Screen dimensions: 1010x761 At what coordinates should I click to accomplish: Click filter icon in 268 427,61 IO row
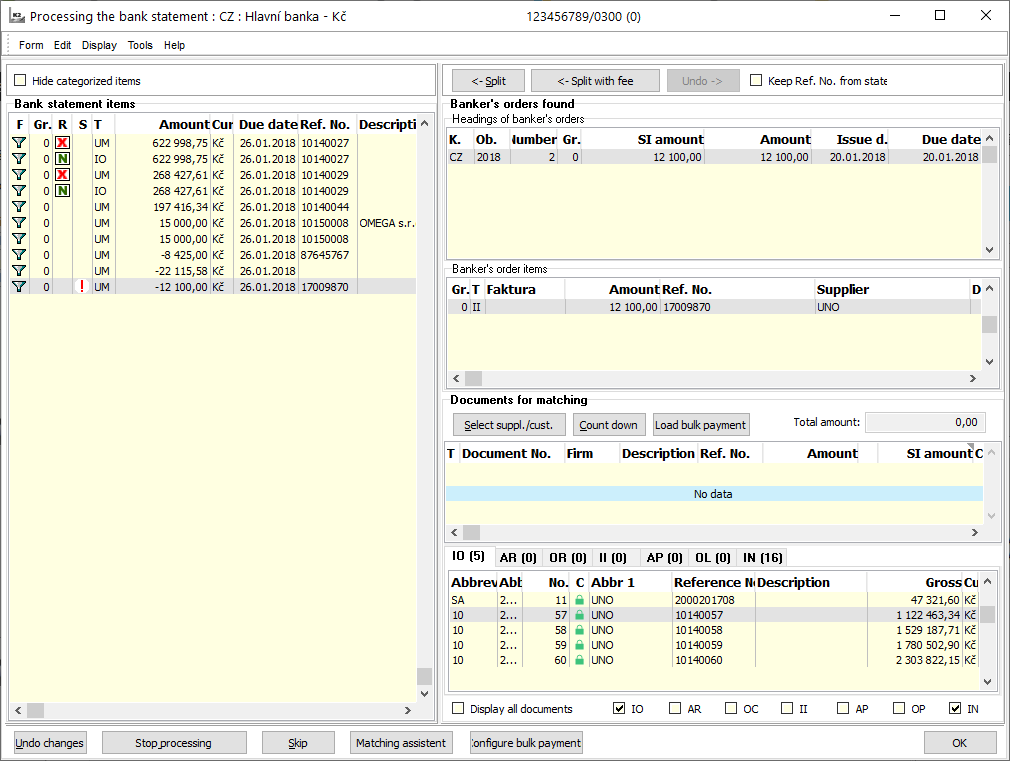19,191
